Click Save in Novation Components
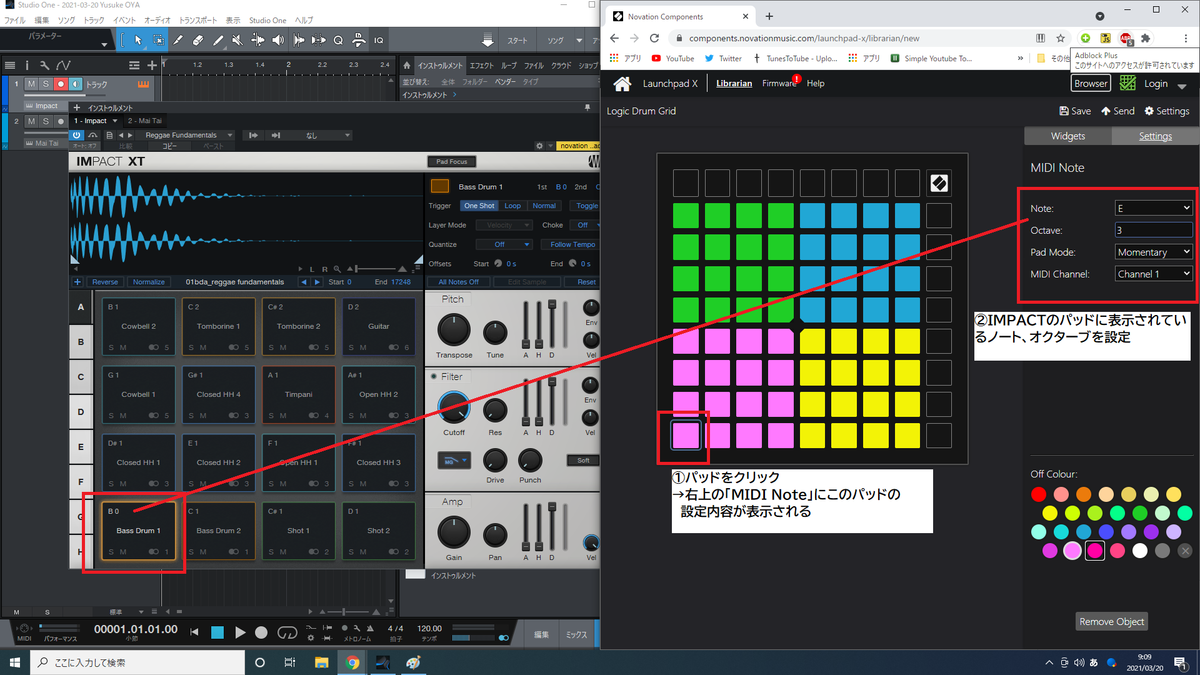 (1075, 111)
